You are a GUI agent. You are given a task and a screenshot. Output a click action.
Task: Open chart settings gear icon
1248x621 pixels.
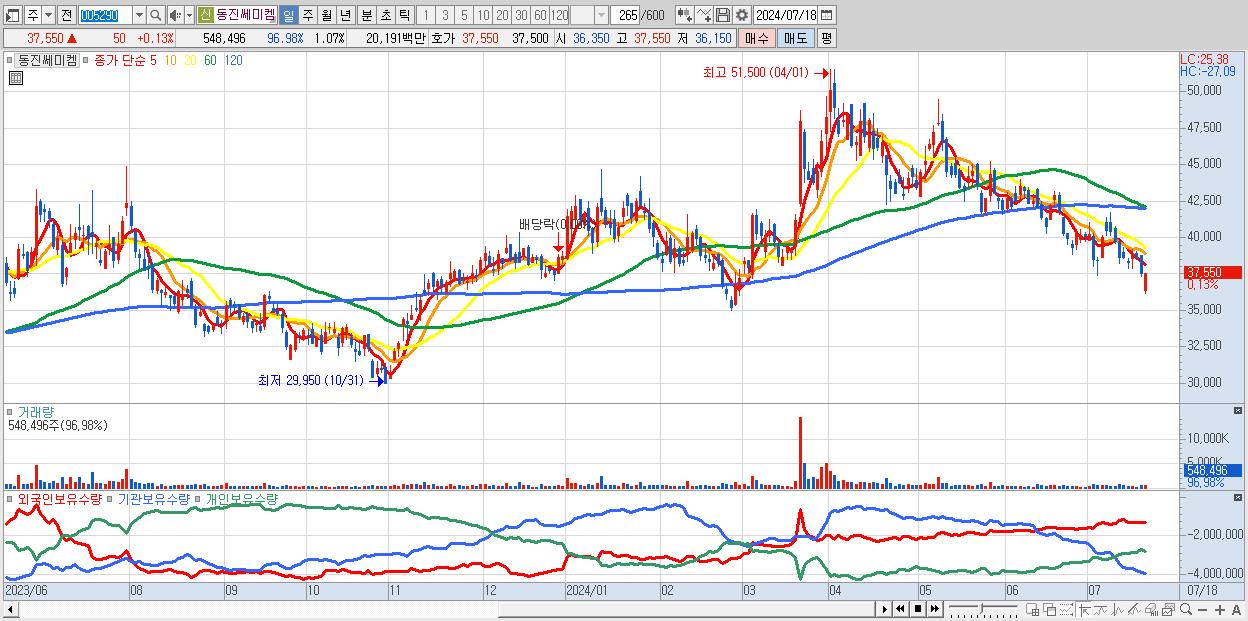pos(742,15)
